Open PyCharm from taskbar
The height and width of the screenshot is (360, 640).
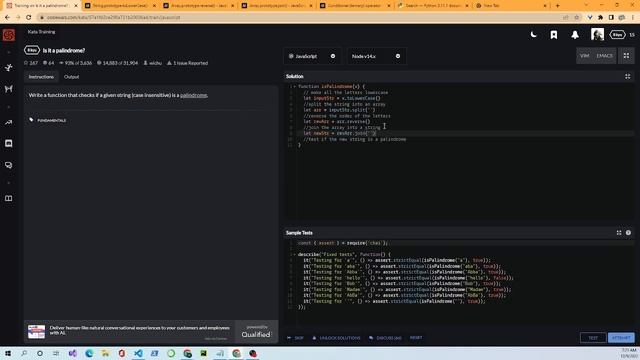coord(203,353)
